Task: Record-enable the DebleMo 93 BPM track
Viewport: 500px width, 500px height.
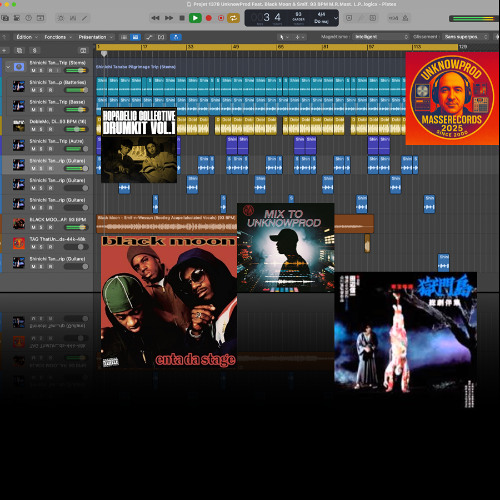Action: coord(50,129)
